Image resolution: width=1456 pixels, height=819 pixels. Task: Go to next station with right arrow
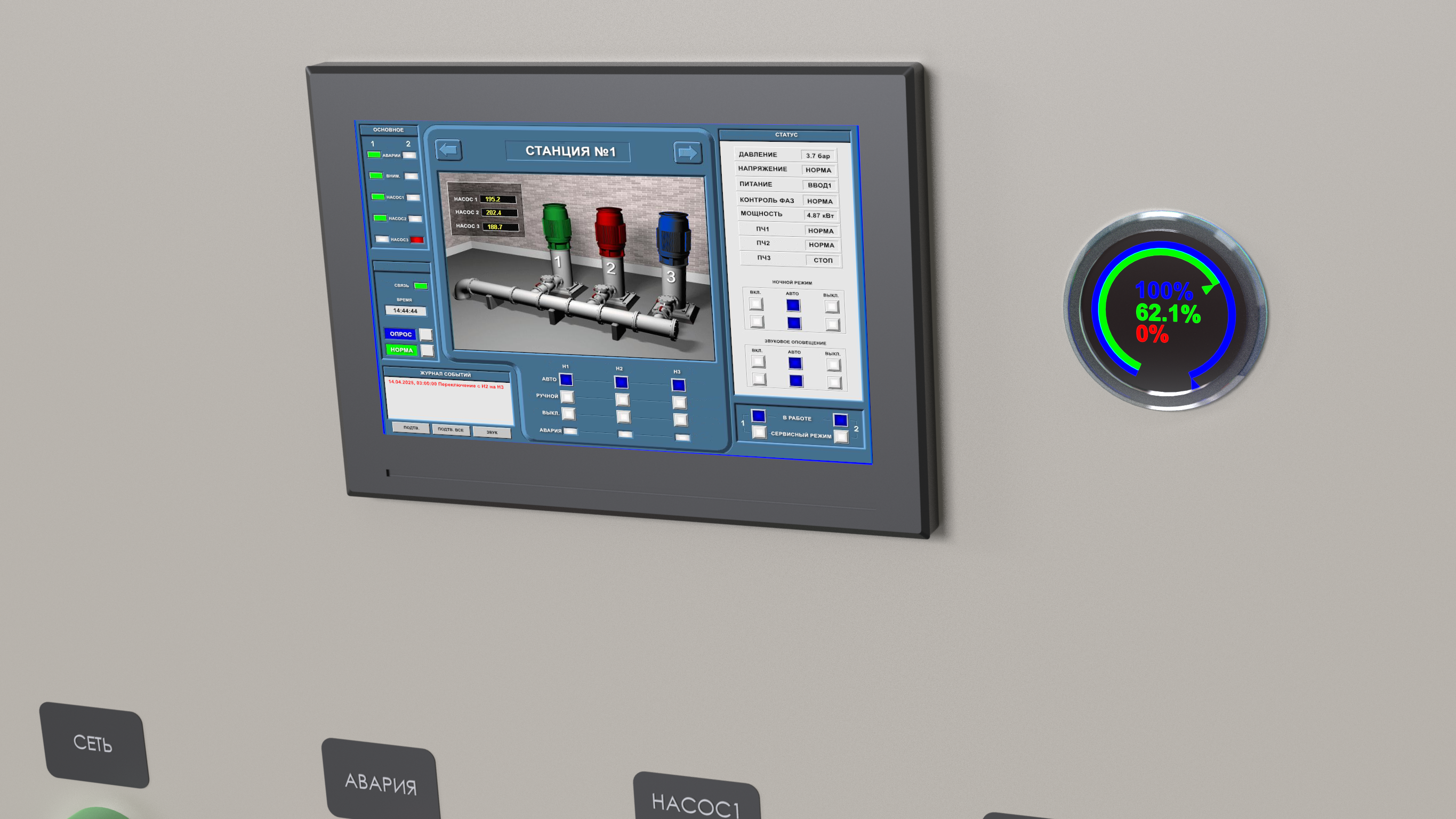[687, 152]
